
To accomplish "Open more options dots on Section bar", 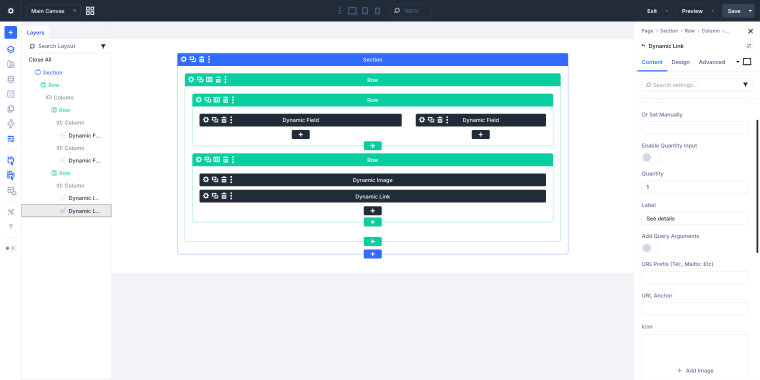I will pyautogui.click(x=209, y=59).
